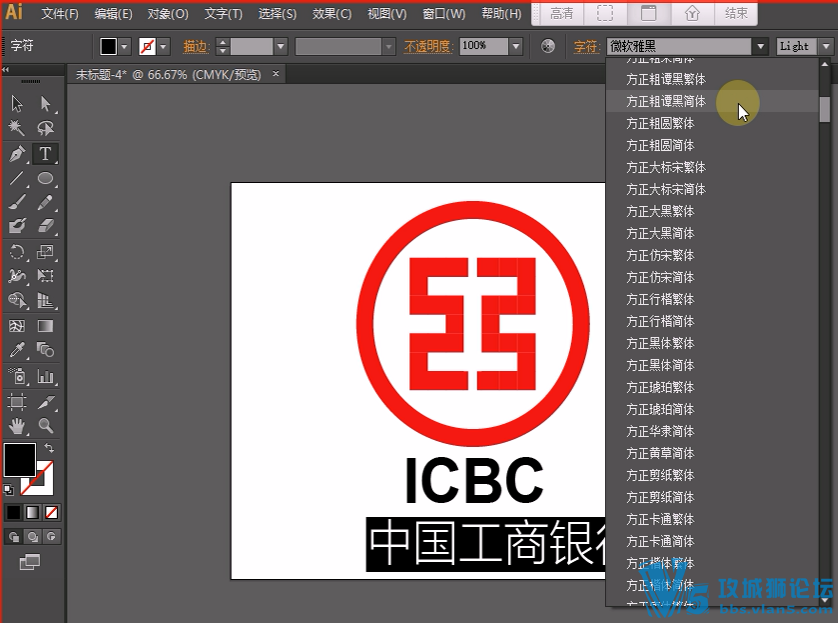Screen dimensions: 838x623
Task: Choose font 方正粗圆简体
Action: click(x=660, y=145)
